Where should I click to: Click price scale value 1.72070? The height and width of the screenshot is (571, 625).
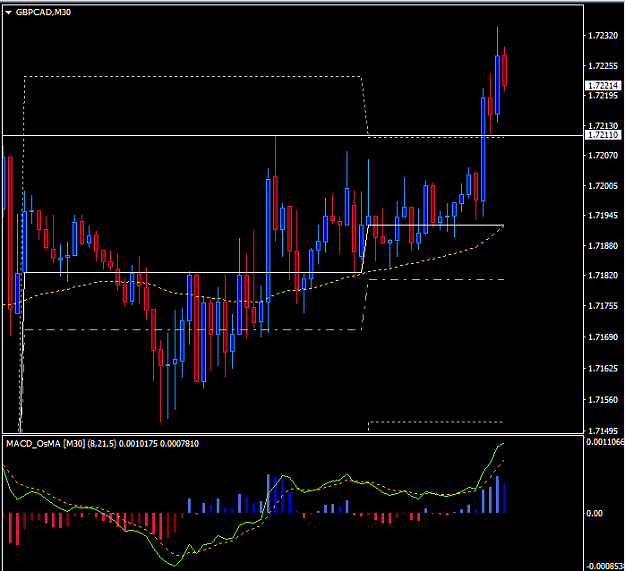pos(603,155)
